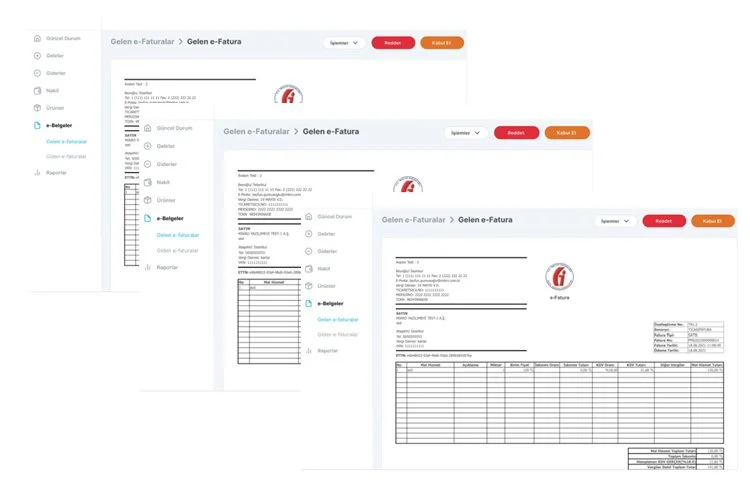
Task: Open the Raporlar chart icon in the frontmost sidebar
Action: click(308, 351)
